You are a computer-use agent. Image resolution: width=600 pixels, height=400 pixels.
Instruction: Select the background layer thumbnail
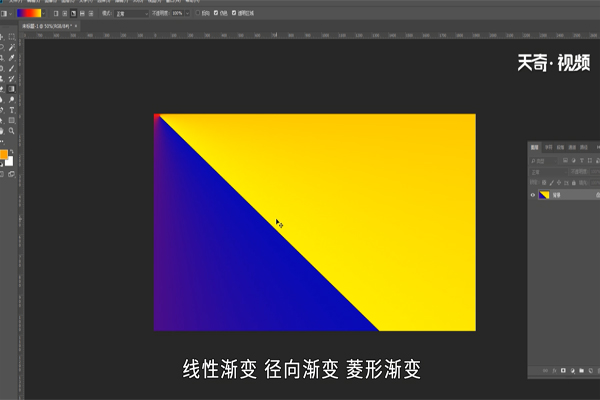[544, 195]
